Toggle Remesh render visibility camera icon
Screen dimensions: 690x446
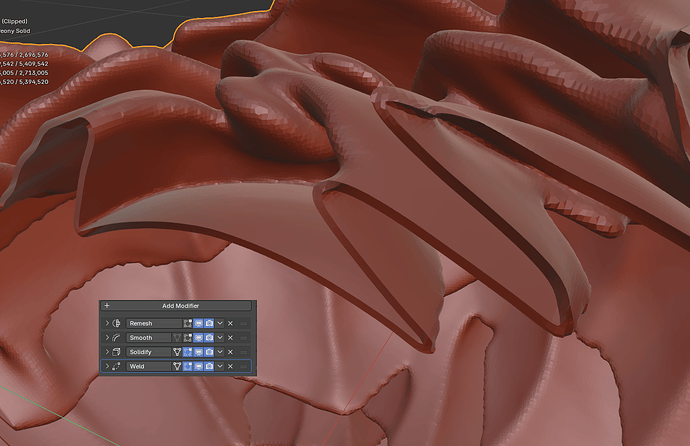pos(209,323)
